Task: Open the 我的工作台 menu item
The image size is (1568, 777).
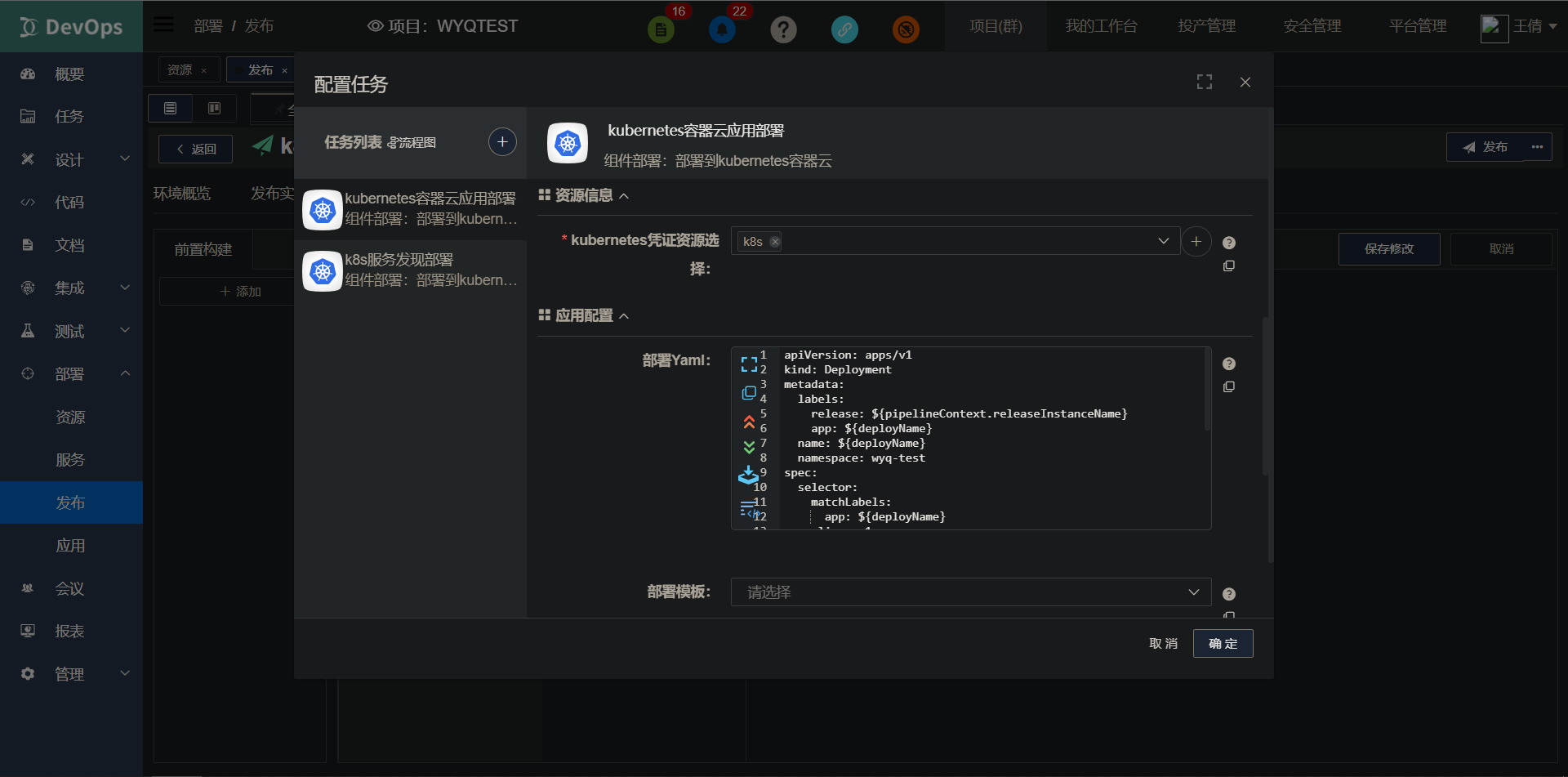Action: 1102,25
